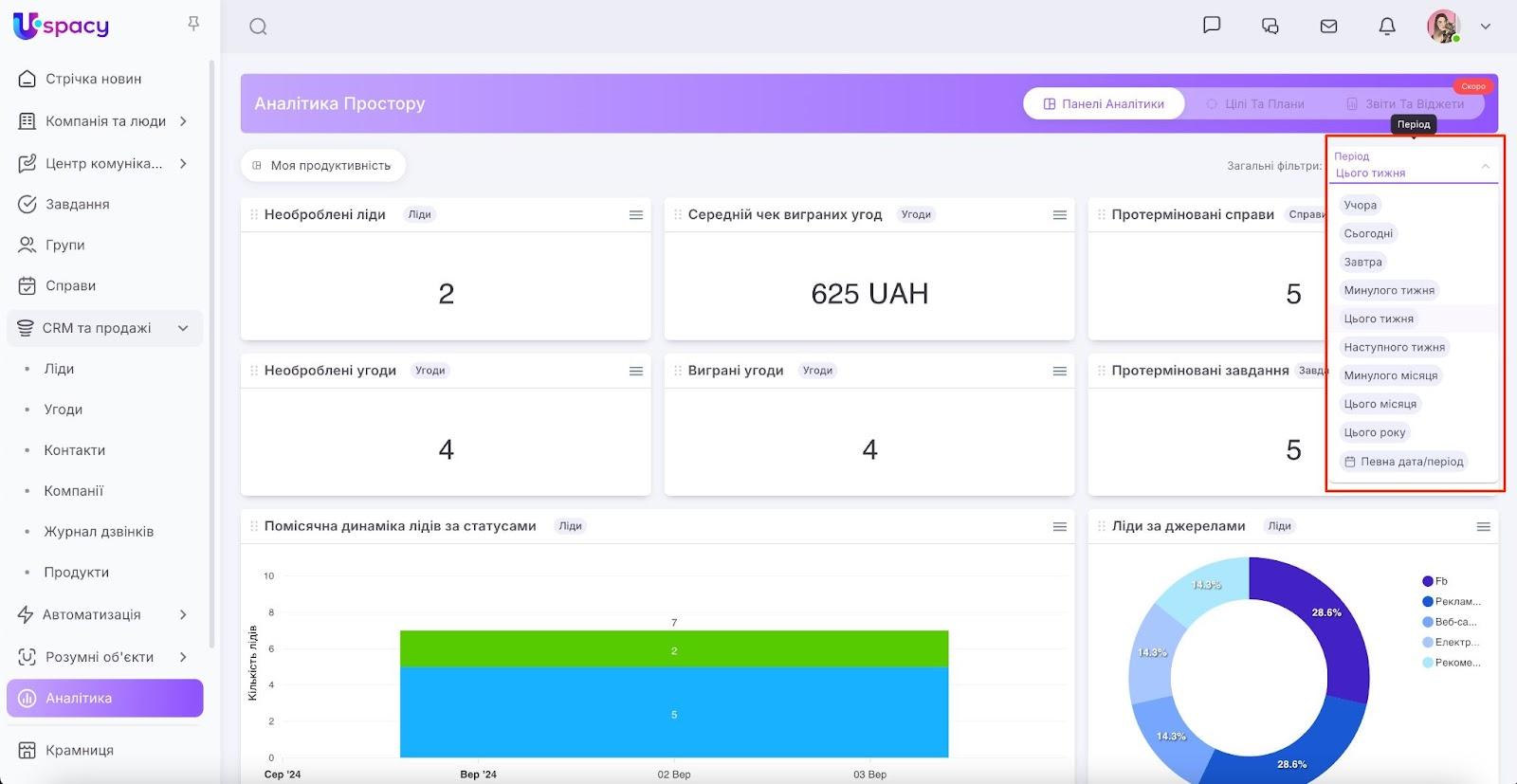This screenshot has width=1517, height=784.
Task: Select Минулого місяця period option
Action: (x=1390, y=375)
